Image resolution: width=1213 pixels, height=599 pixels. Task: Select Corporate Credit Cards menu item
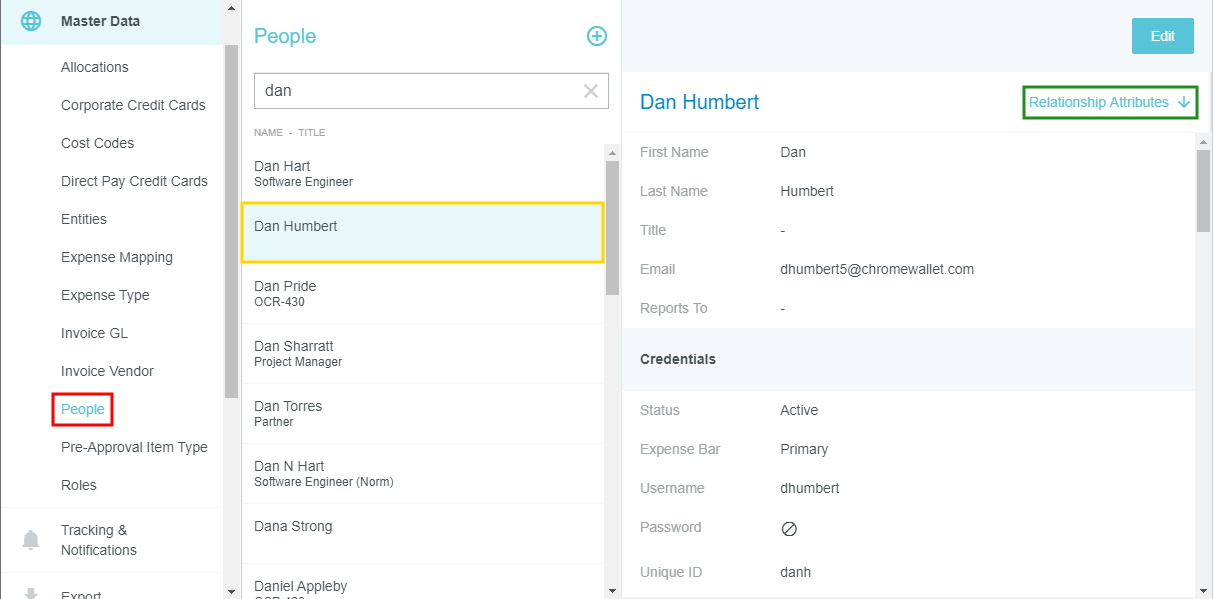click(133, 105)
